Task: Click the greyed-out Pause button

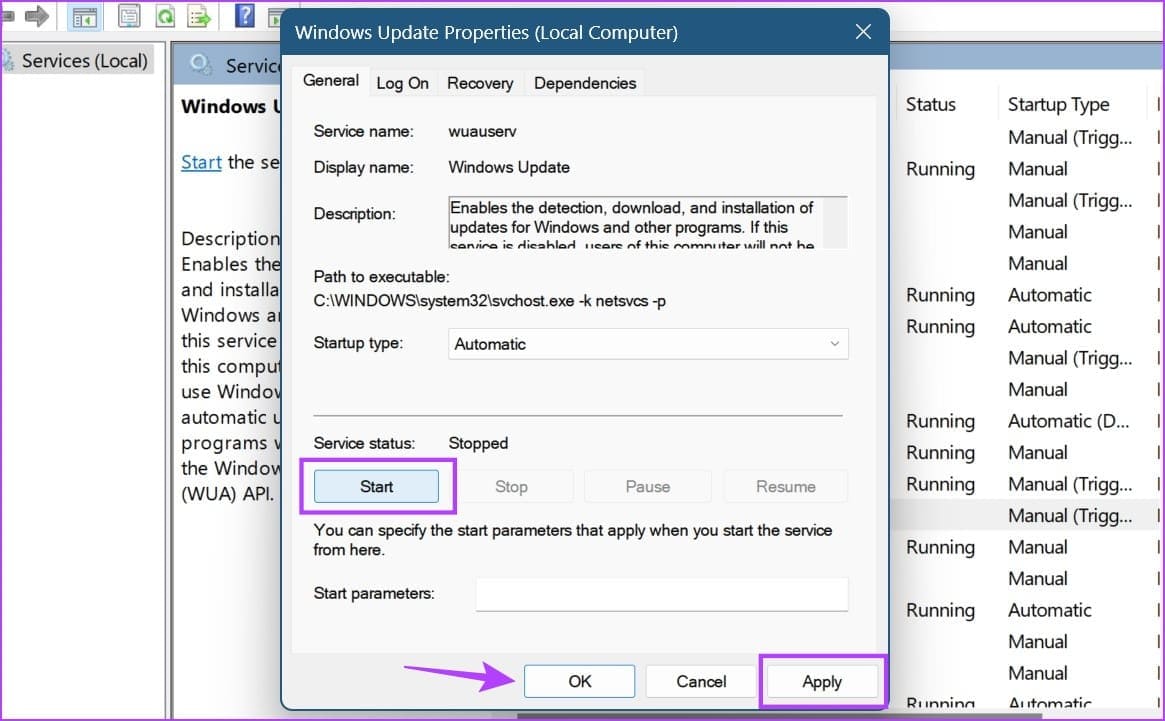Action: (x=647, y=487)
